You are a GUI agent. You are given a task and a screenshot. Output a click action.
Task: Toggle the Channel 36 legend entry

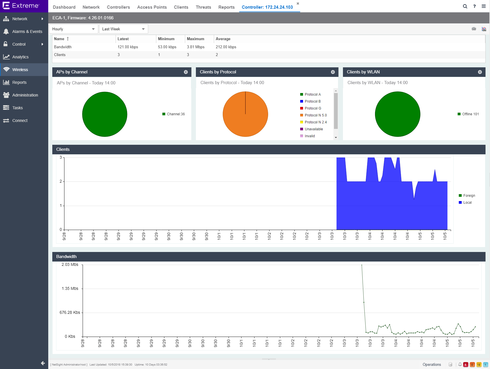click(x=173, y=114)
